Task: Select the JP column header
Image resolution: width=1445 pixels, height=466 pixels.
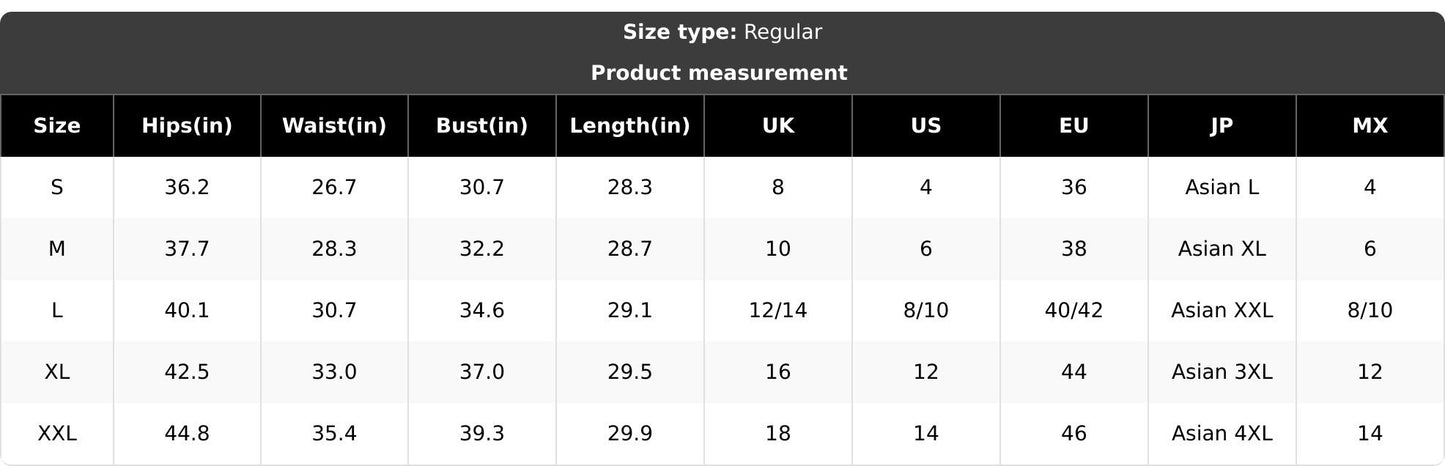Action: pos(1222,126)
